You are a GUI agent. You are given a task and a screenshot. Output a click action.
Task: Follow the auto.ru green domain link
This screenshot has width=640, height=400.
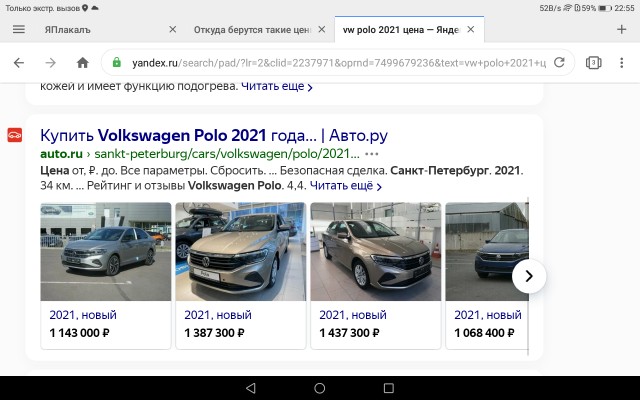click(x=61, y=154)
